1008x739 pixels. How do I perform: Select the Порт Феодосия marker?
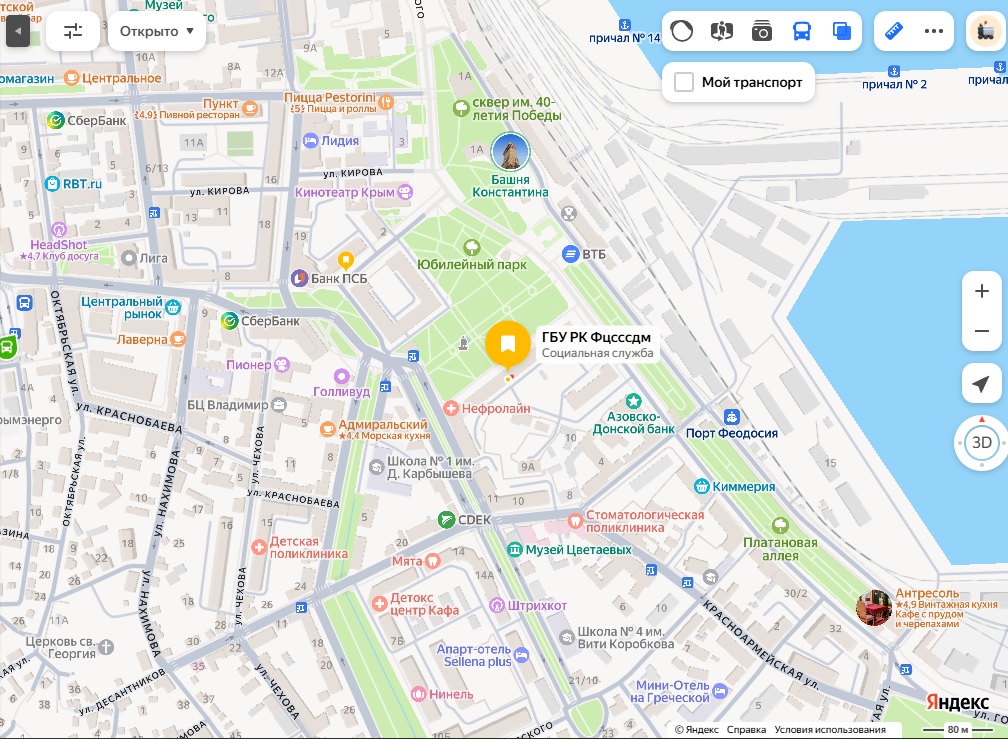click(732, 417)
